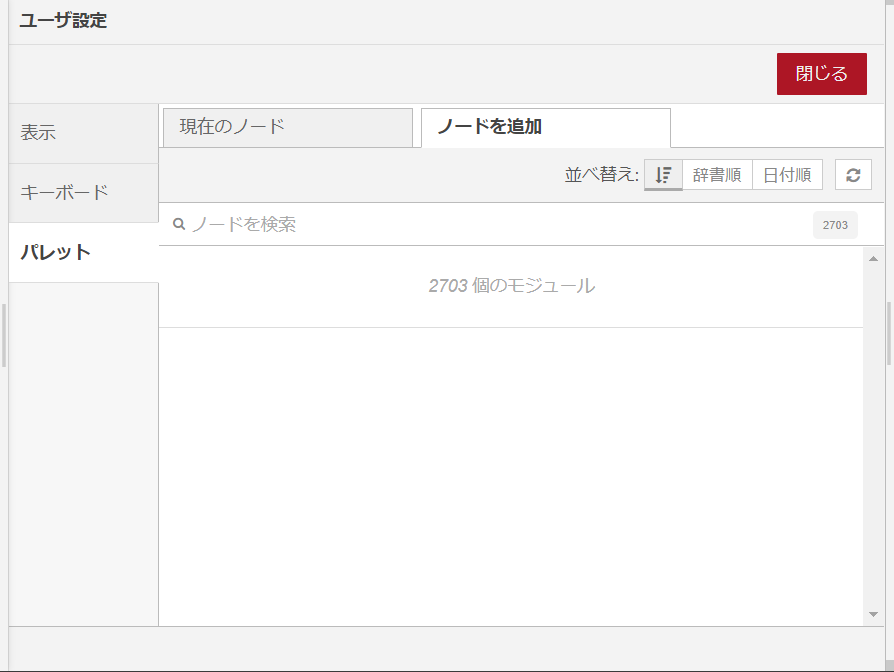Click the 2703 result count badge
This screenshot has height=672, width=894.
point(835,225)
